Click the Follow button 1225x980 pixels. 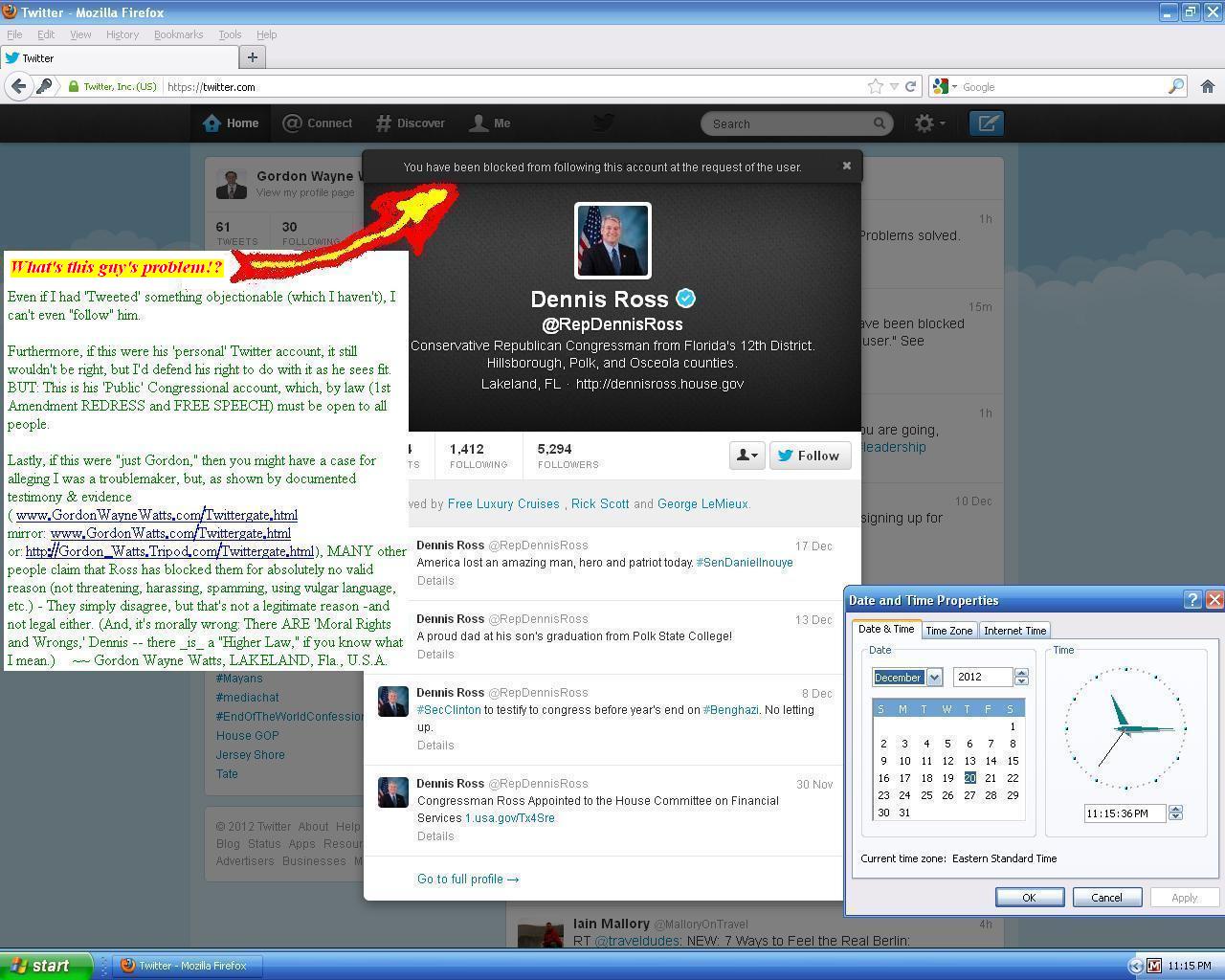tap(810, 456)
